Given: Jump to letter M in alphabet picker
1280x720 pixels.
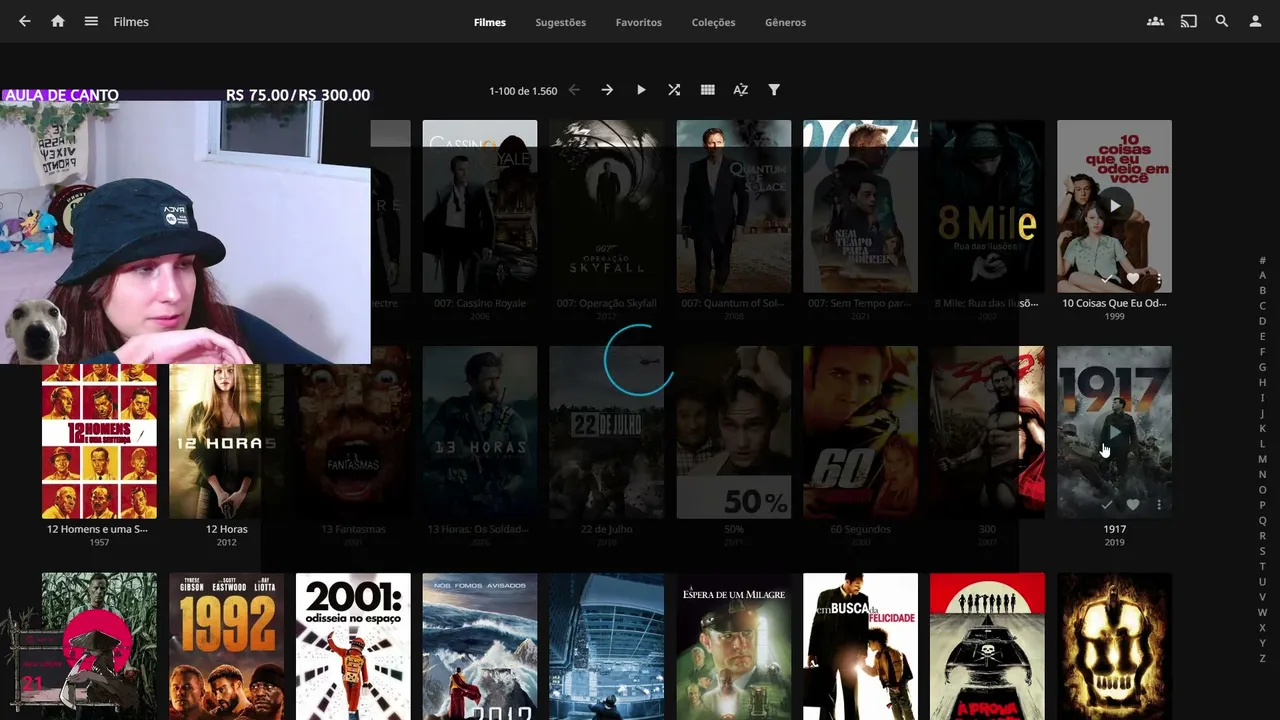Looking at the screenshot, I should pos(1263,459).
